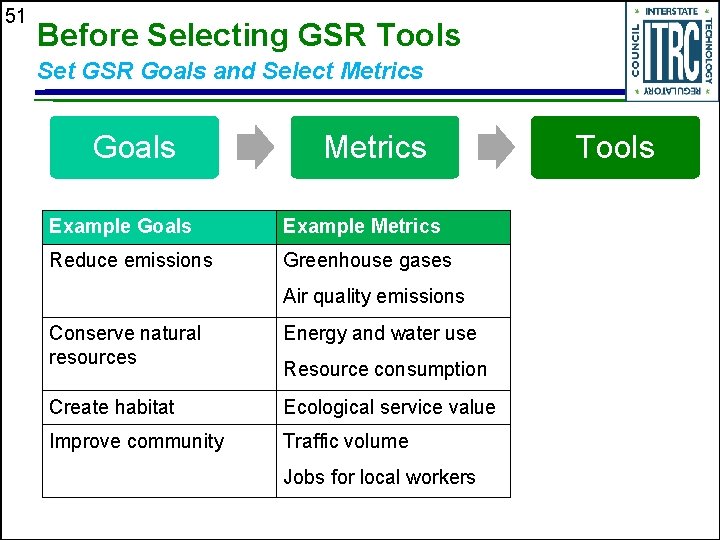Click the arrow between Metrics and Tools
Image resolution: width=720 pixels, height=540 pixels.
(496, 147)
